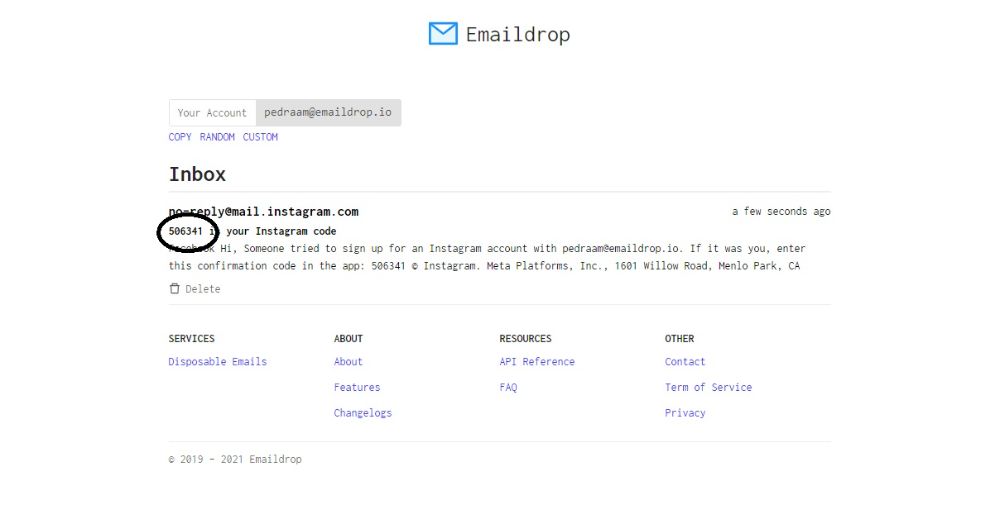This screenshot has width=1000, height=524.
Task: Open the 'your Instagram code' subject line
Action: click(x=281, y=231)
